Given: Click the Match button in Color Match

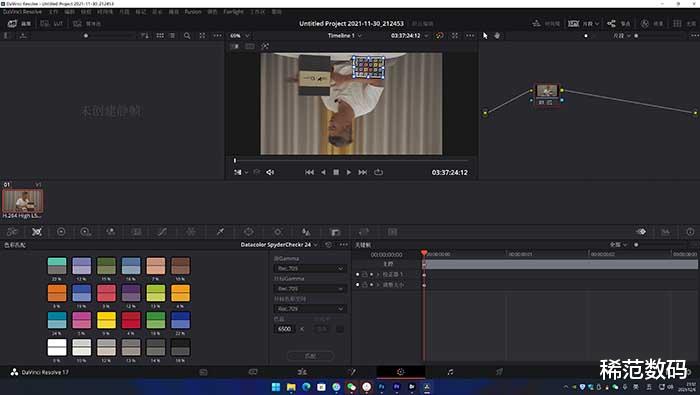Looking at the screenshot, I should tap(310, 356).
